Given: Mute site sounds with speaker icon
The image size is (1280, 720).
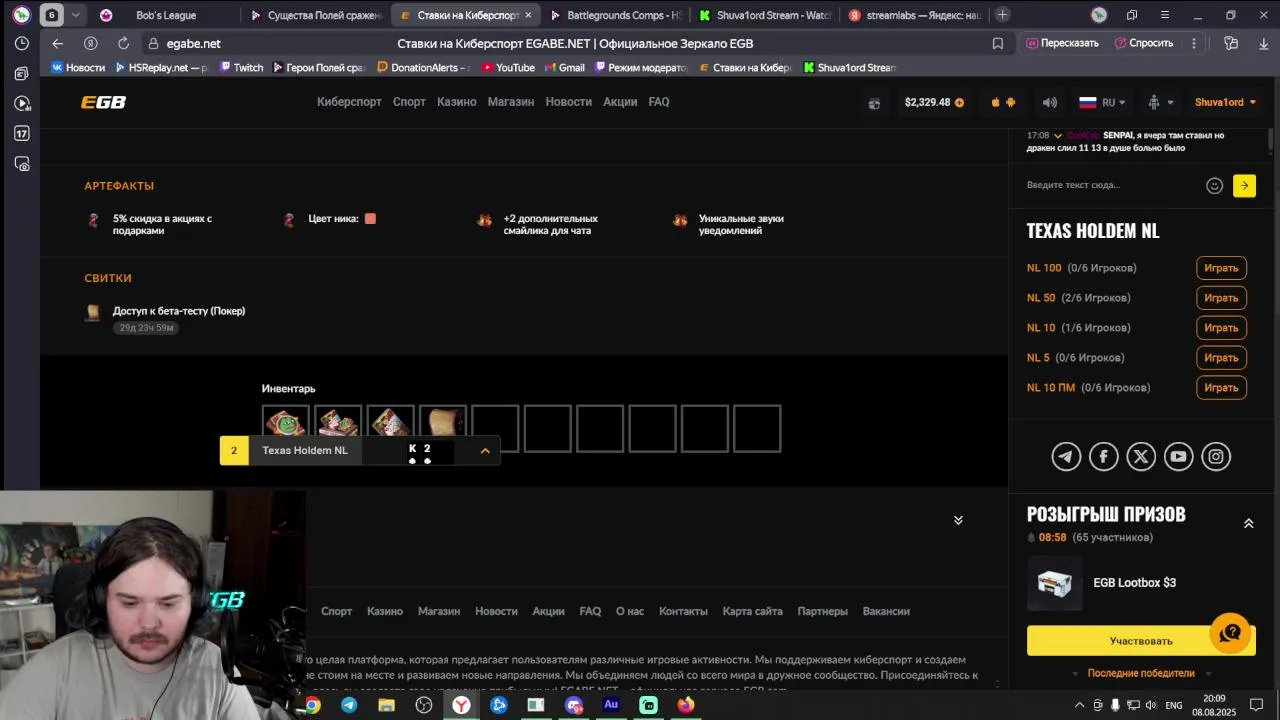Looking at the screenshot, I should point(1049,102).
